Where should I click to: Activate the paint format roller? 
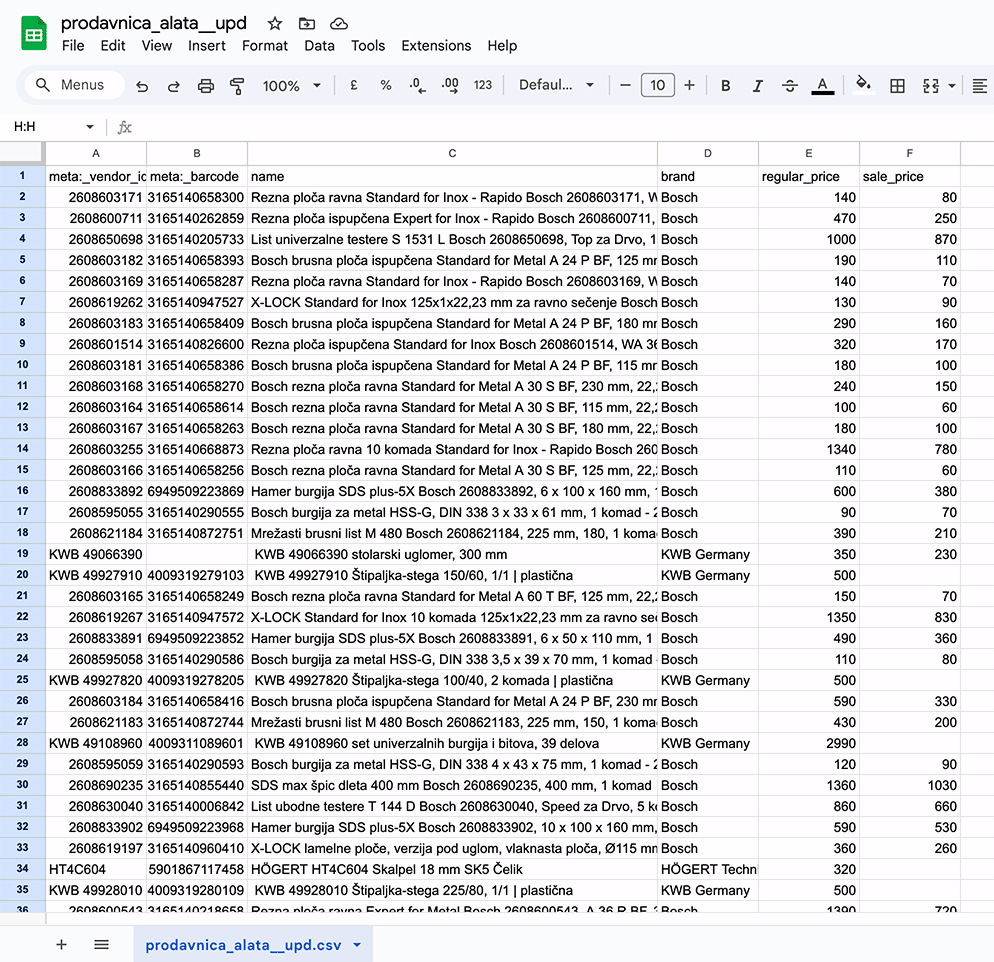tap(237, 86)
